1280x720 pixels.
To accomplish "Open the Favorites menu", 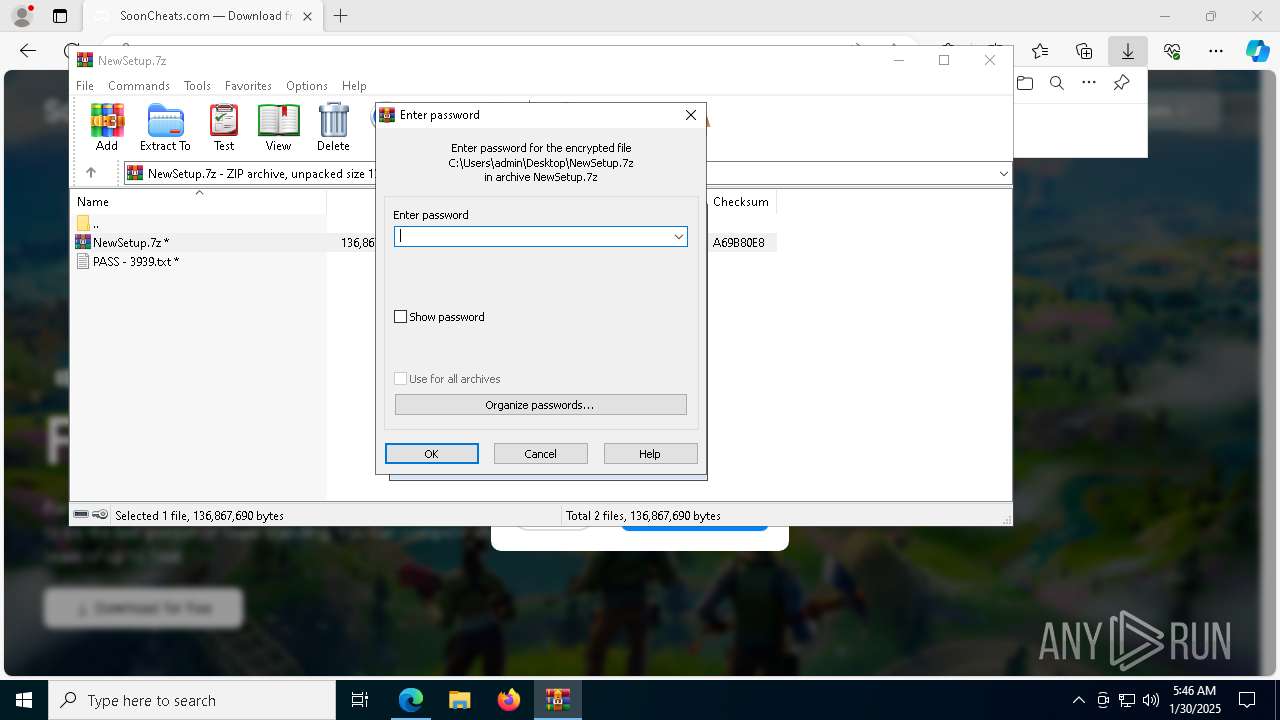I will click(248, 86).
